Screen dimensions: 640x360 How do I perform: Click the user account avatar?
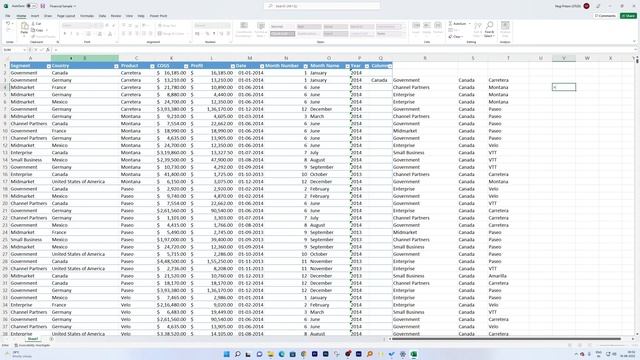[587, 6]
